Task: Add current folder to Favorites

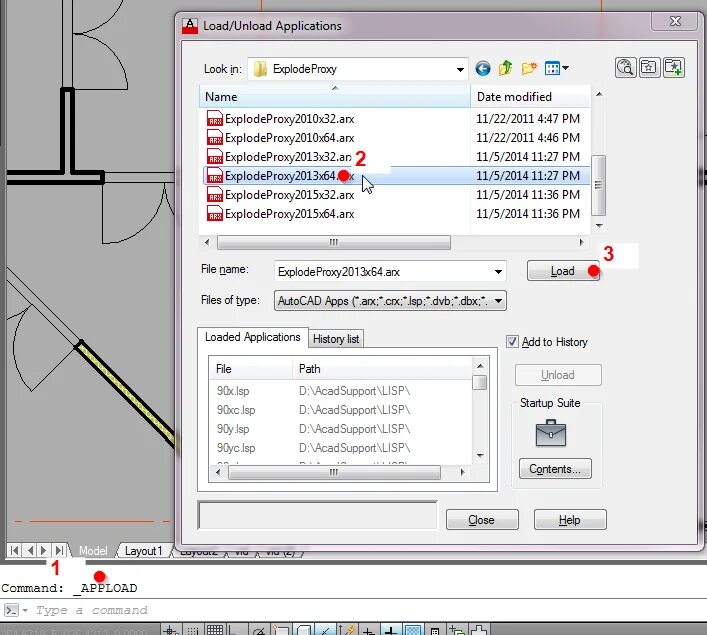Action: [x=673, y=68]
